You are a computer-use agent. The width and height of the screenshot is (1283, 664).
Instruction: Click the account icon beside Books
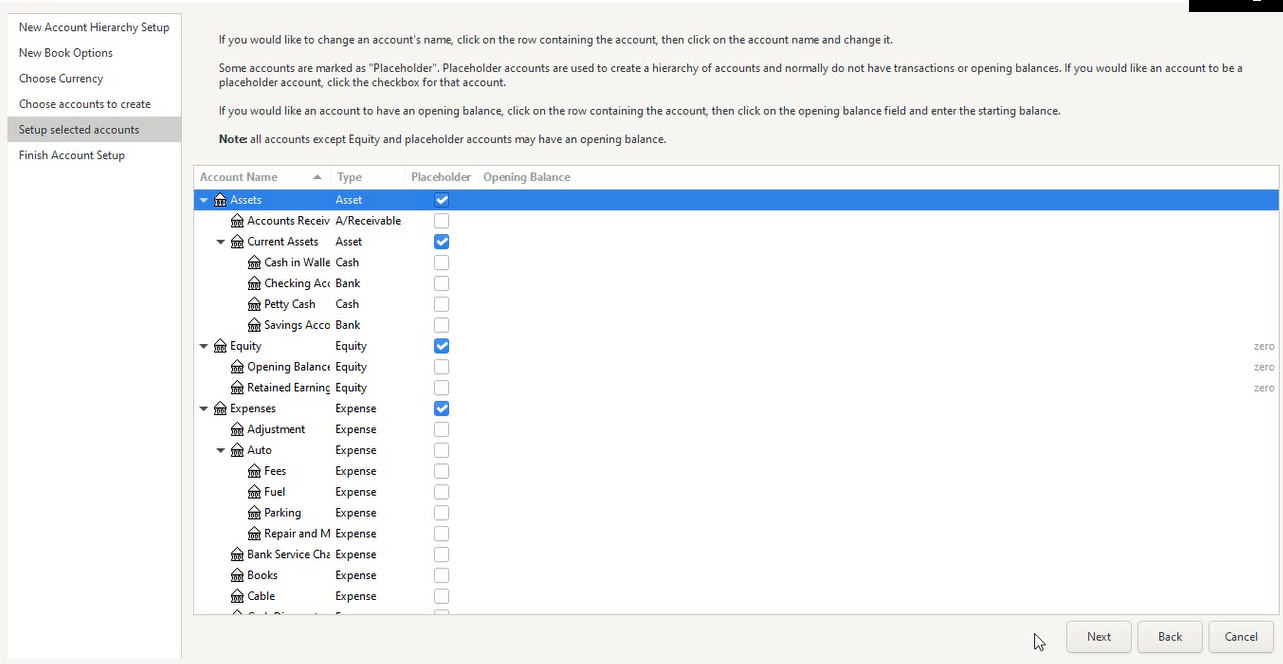(237, 576)
